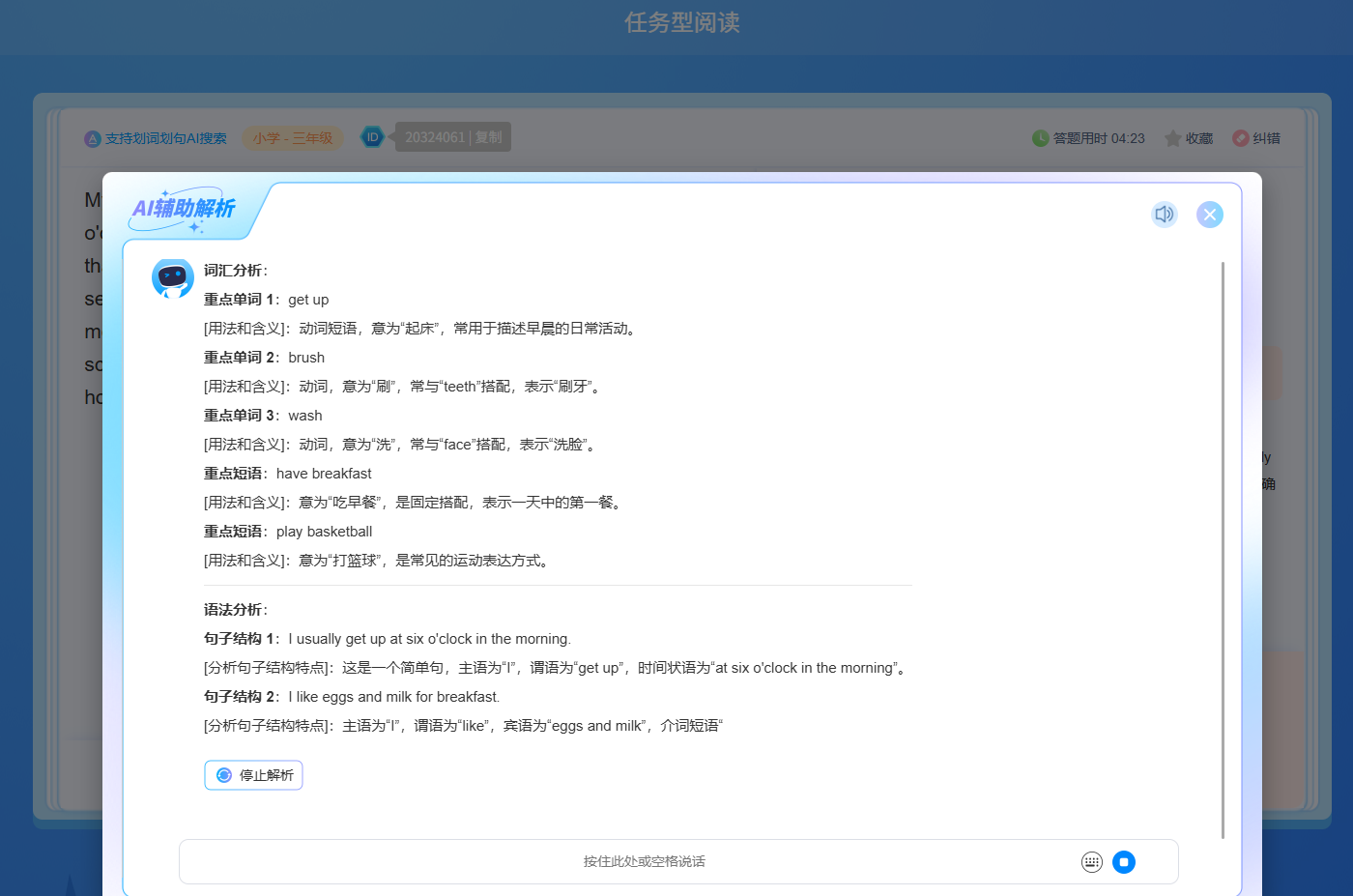
Task: Close the AI辅助解析 dialog
Action: tap(1209, 215)
